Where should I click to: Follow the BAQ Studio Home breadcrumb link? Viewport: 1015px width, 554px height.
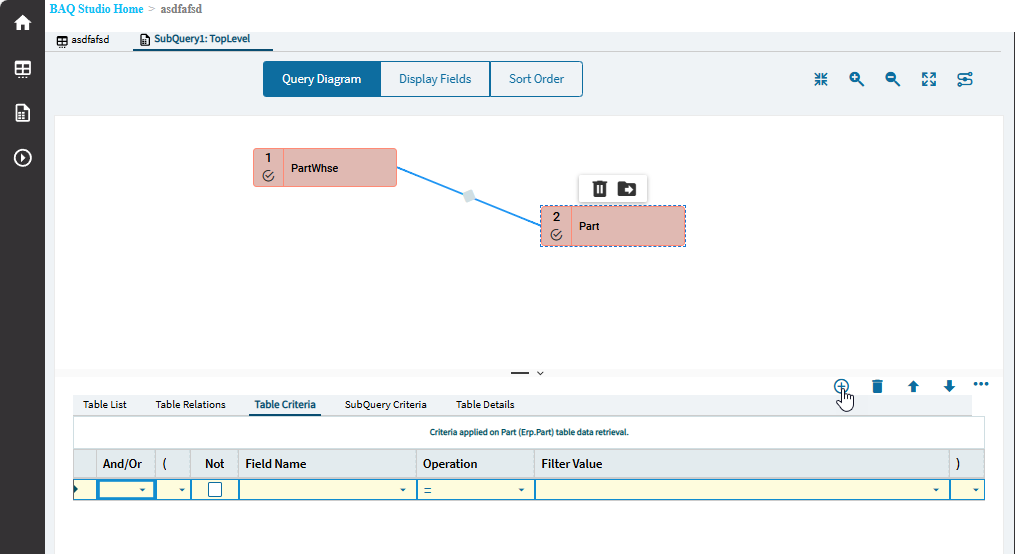coord(96,9)
